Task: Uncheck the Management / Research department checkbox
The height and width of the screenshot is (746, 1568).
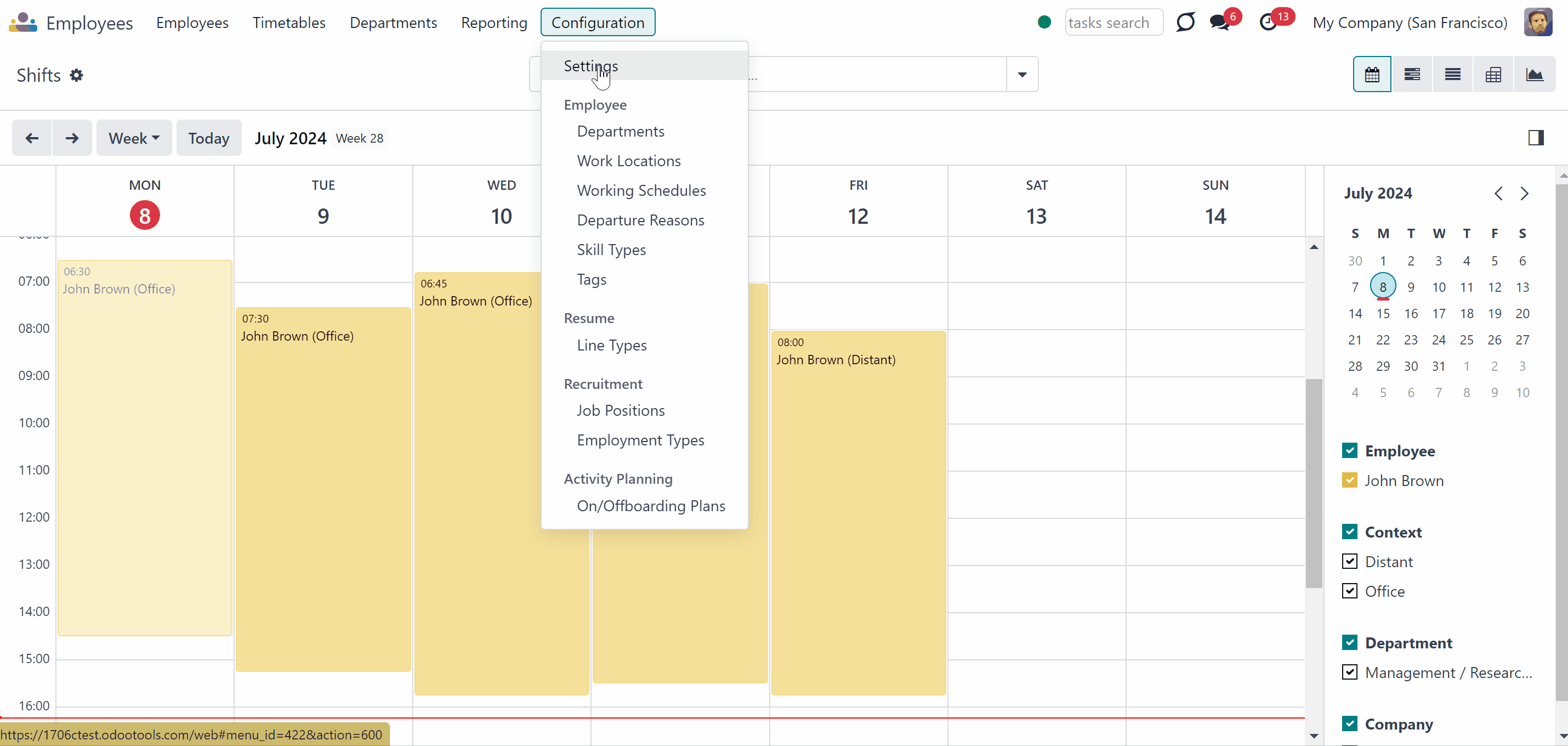Action: coord(1349,672)
